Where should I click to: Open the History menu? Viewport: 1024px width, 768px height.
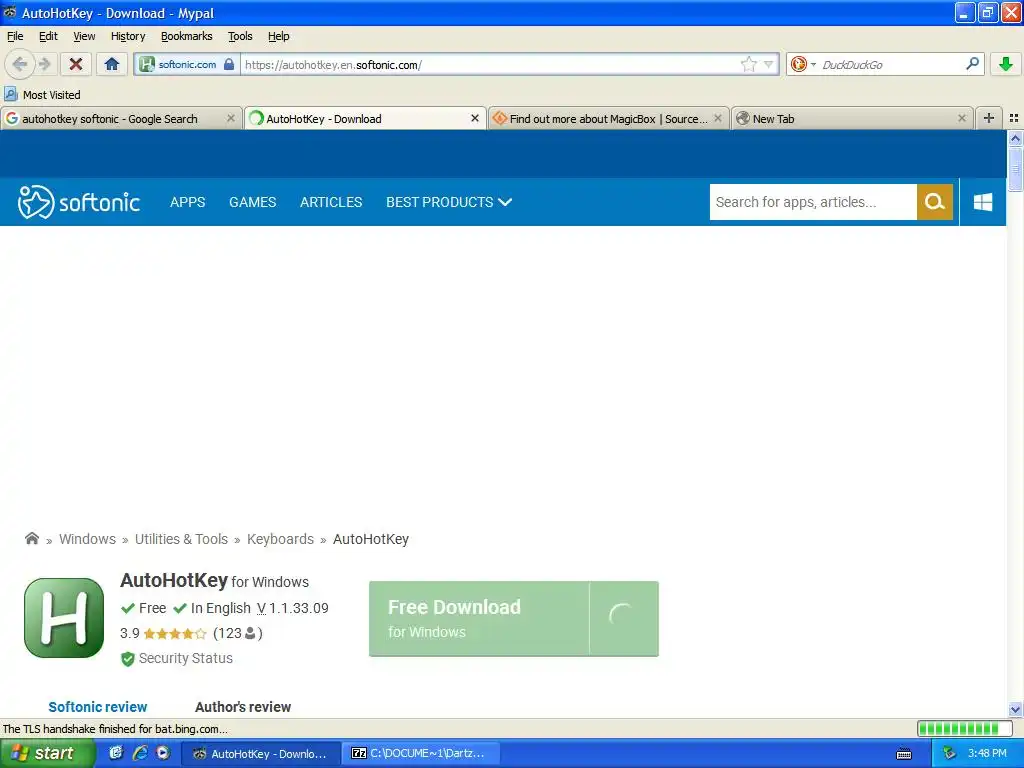(x=128, y=36)
